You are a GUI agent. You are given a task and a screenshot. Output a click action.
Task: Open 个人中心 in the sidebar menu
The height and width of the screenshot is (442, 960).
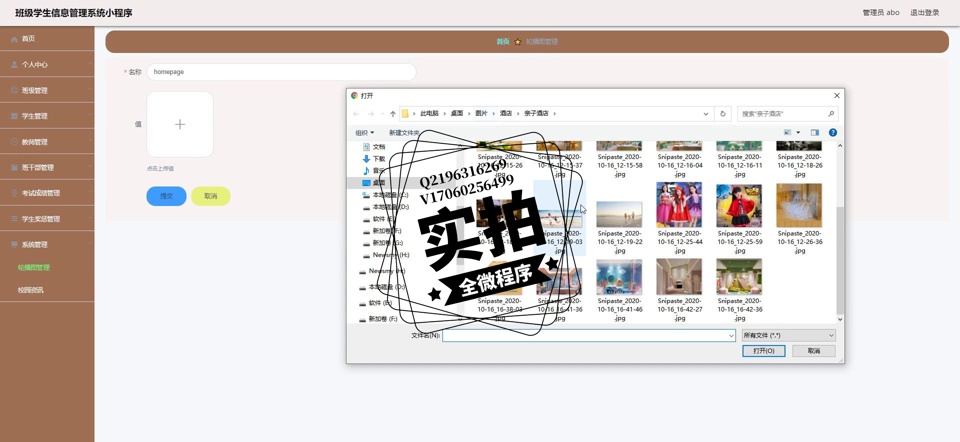[x=35, y=65]
